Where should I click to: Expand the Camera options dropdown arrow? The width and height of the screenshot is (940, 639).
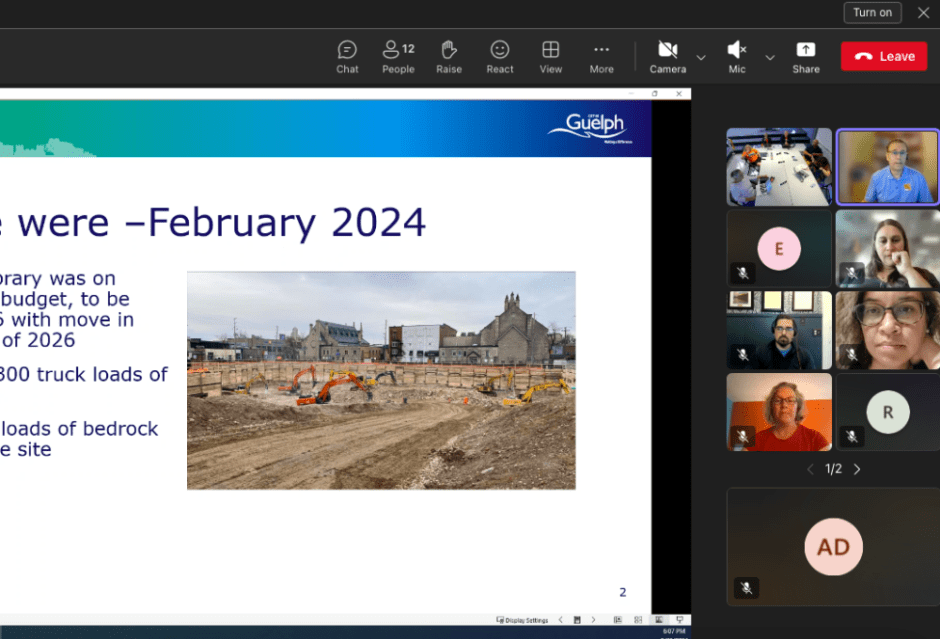click(x=701, y=57)
